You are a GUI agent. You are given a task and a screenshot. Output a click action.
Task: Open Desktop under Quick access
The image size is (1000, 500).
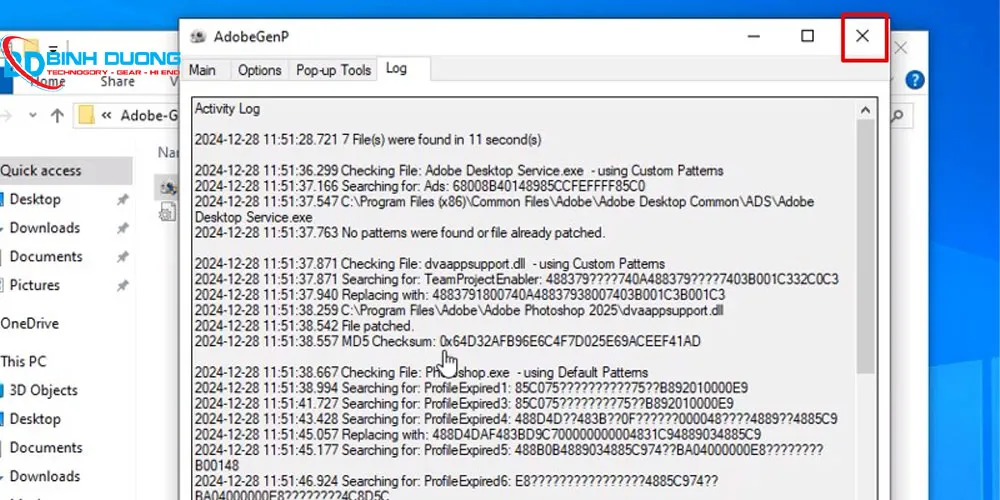[35, 199]
